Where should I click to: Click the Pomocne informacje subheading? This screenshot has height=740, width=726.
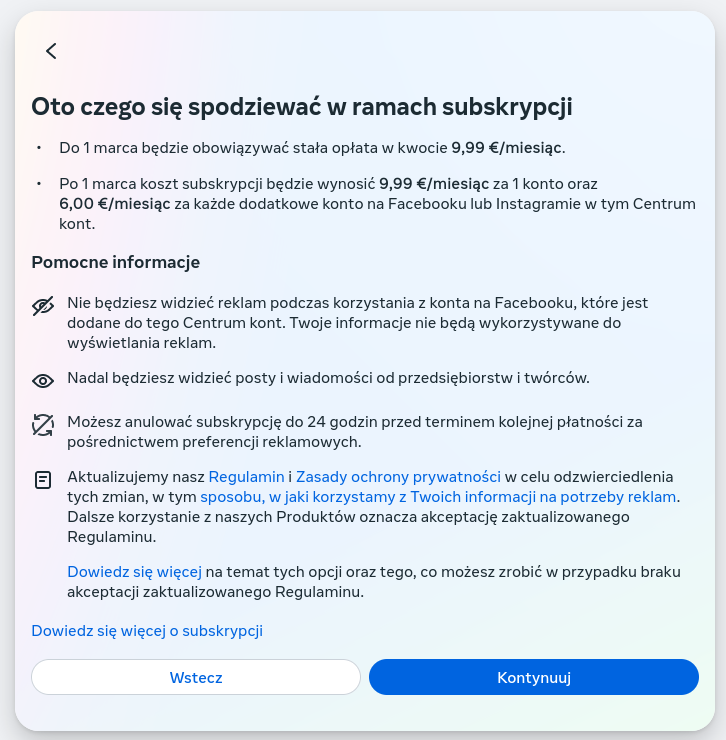(x=116, y=262)
